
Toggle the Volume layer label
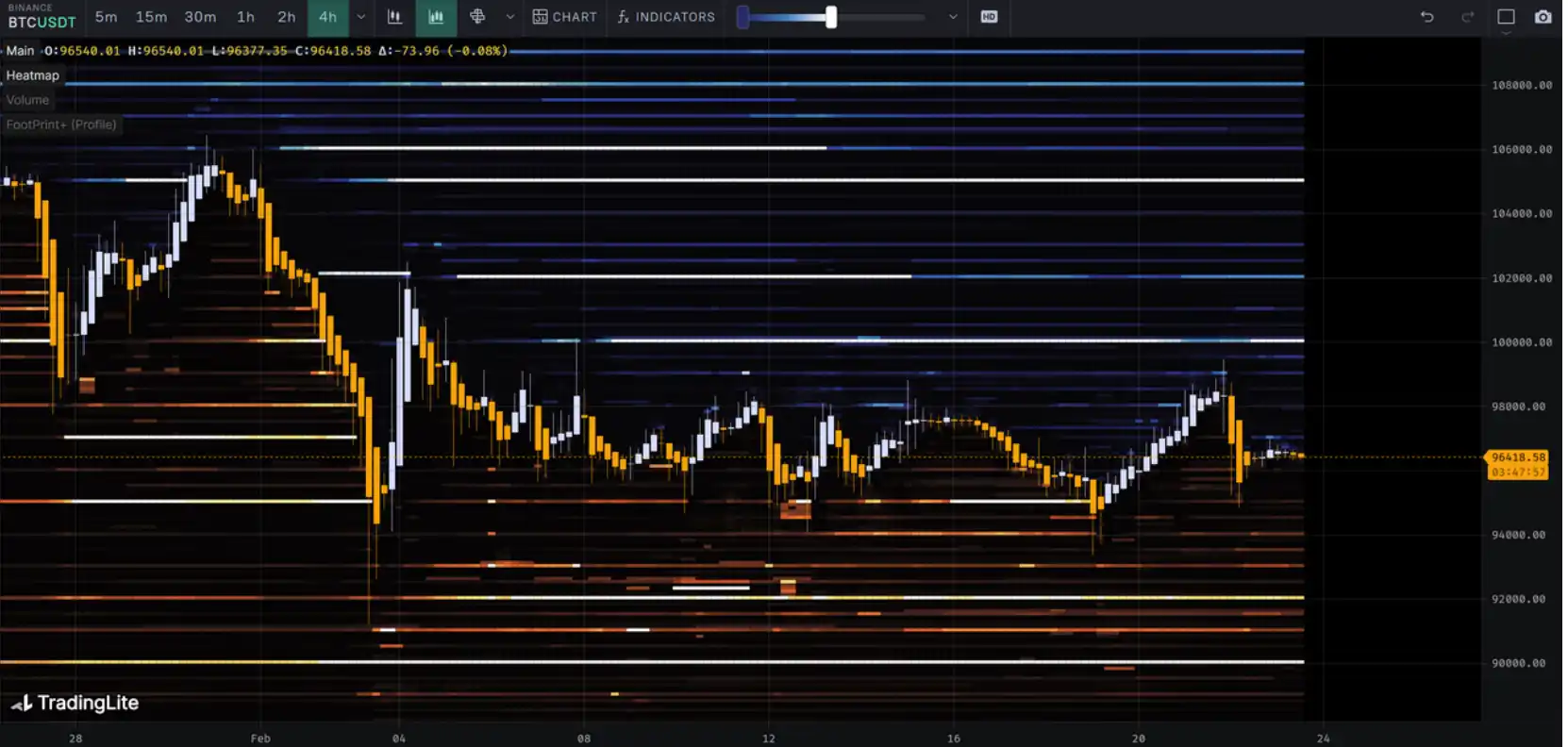[x=27, y=100]
